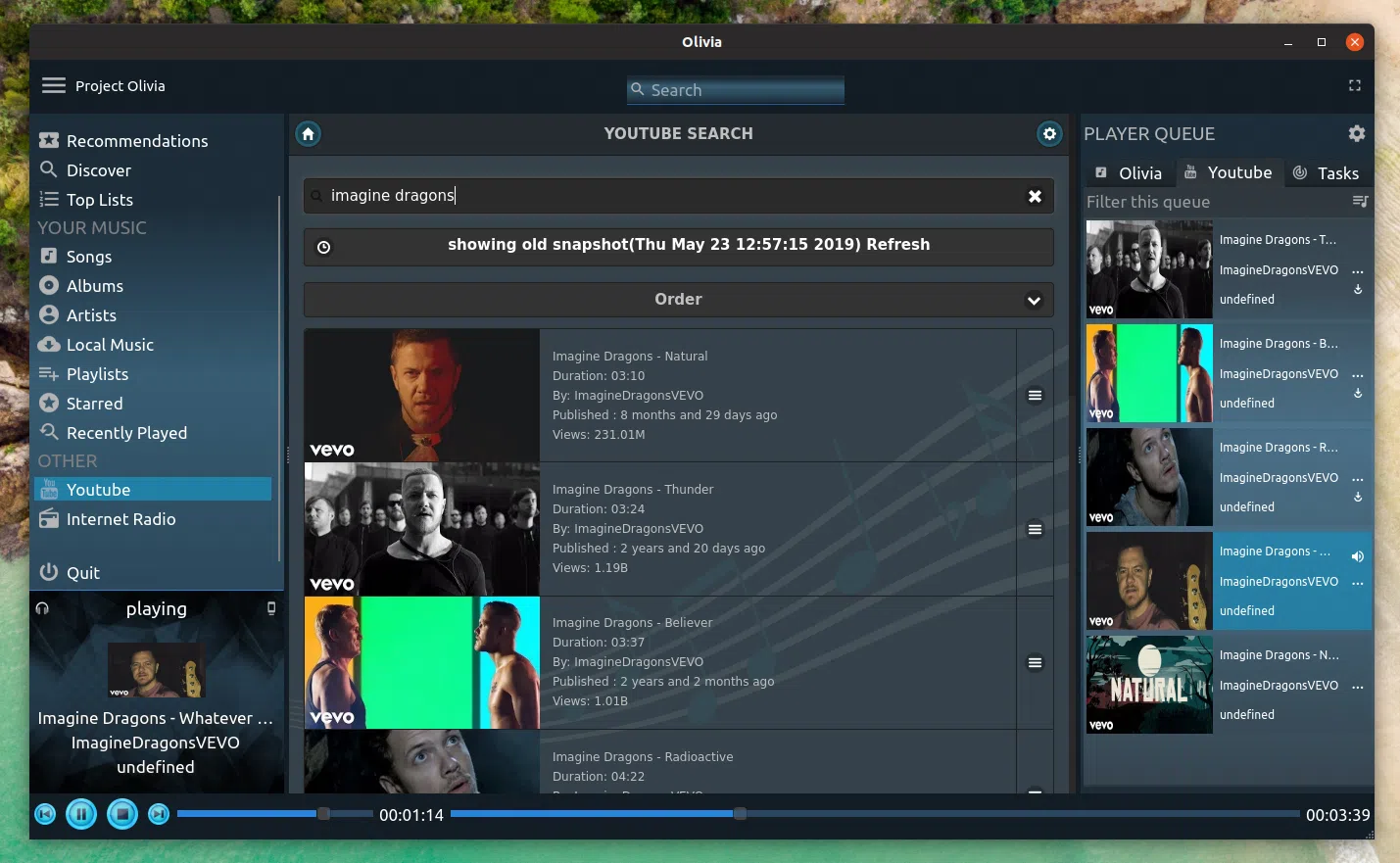Adjust the volume slider

tap(275, 814)
